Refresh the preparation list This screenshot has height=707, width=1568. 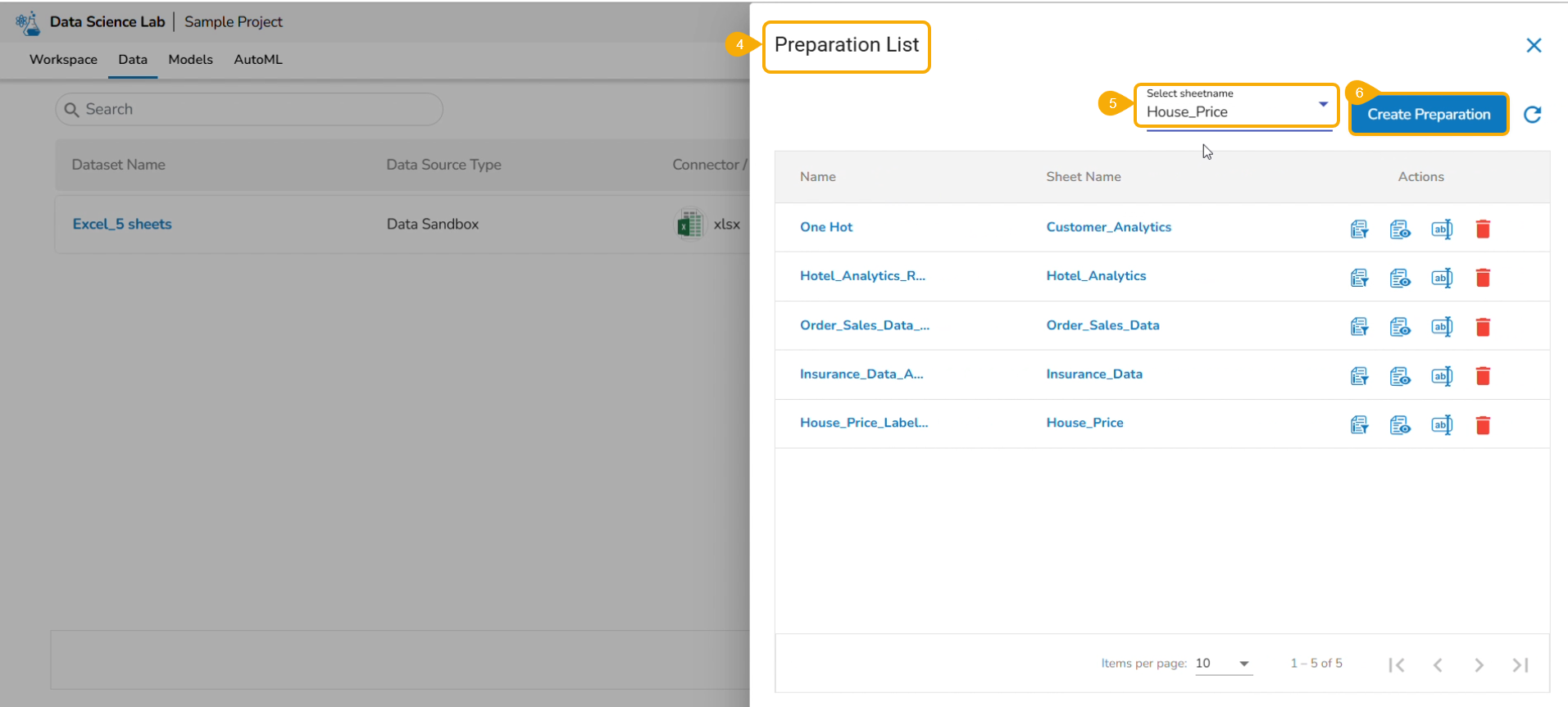click(1532, 115)
